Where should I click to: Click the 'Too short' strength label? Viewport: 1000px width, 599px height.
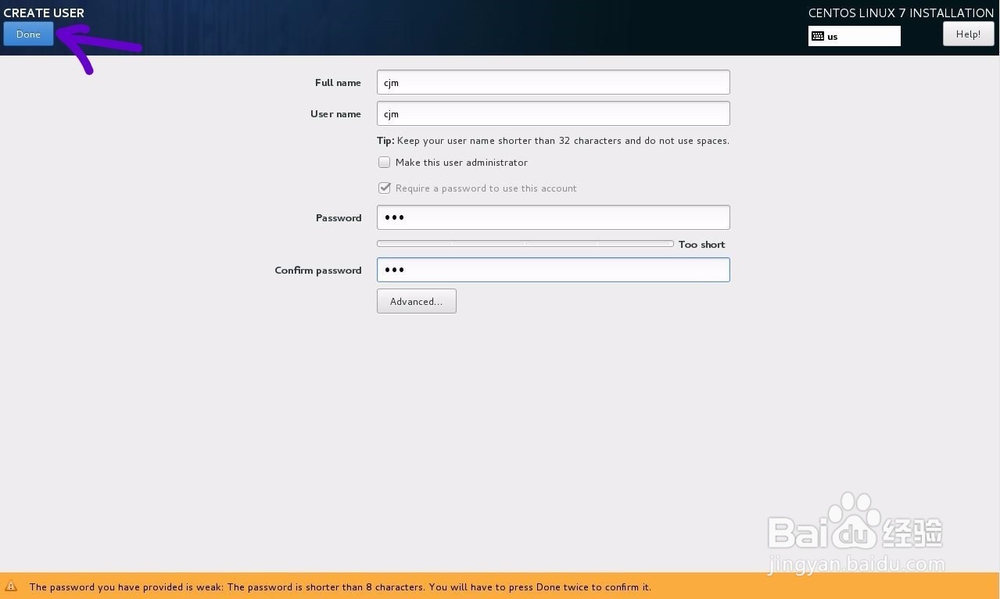pos(701,243)
